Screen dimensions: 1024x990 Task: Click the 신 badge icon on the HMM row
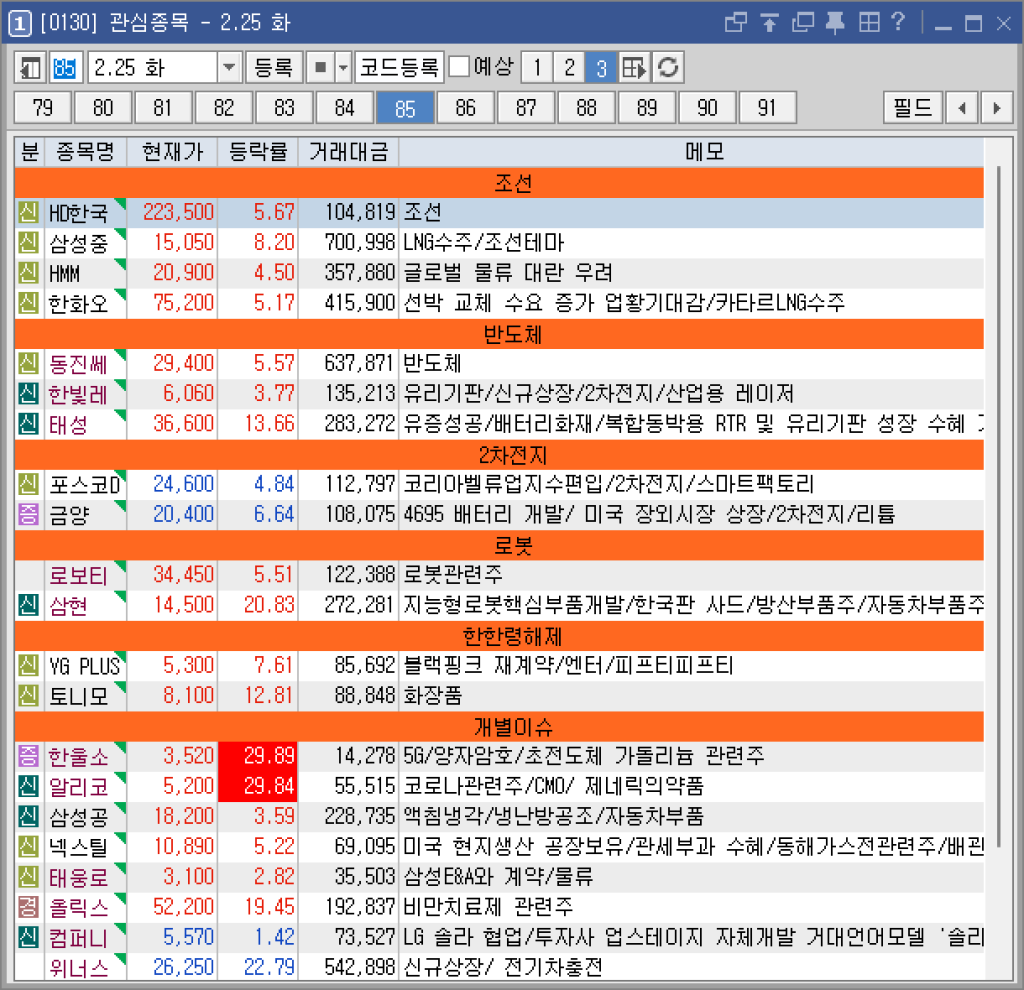tap(28, 272)
